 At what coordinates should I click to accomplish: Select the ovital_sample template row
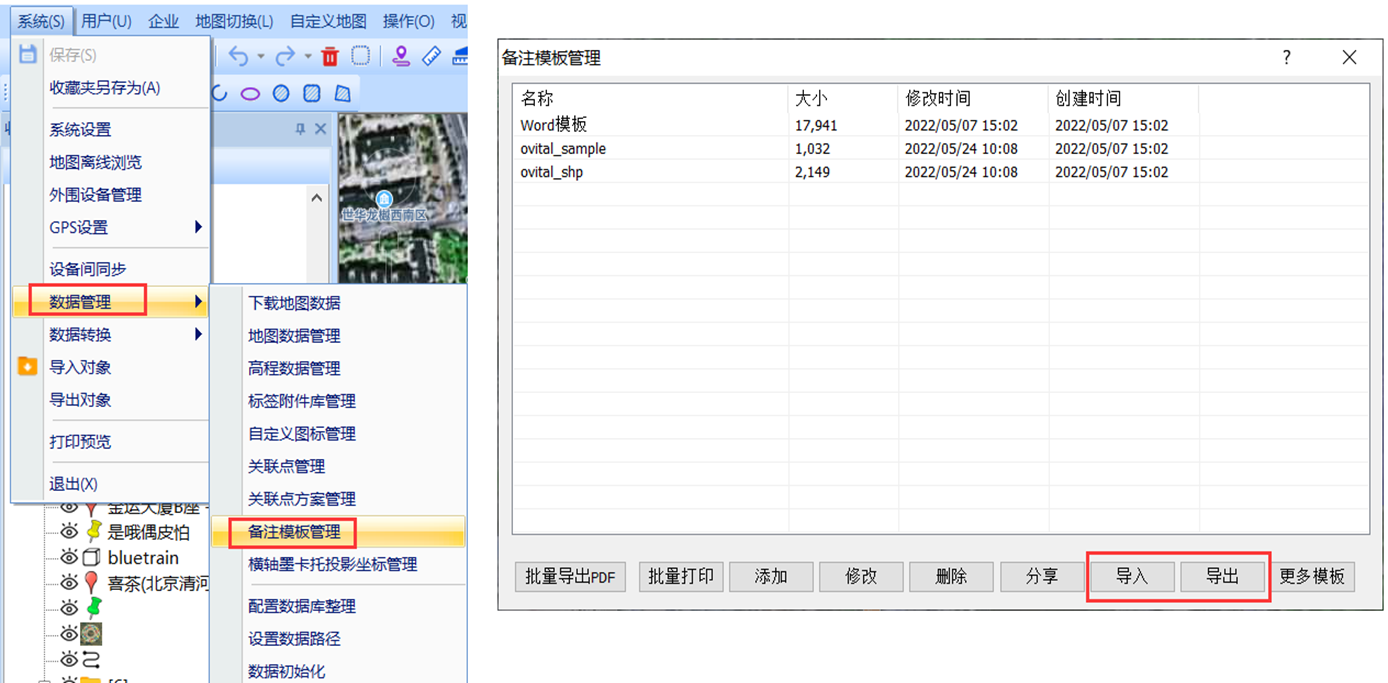563,149
